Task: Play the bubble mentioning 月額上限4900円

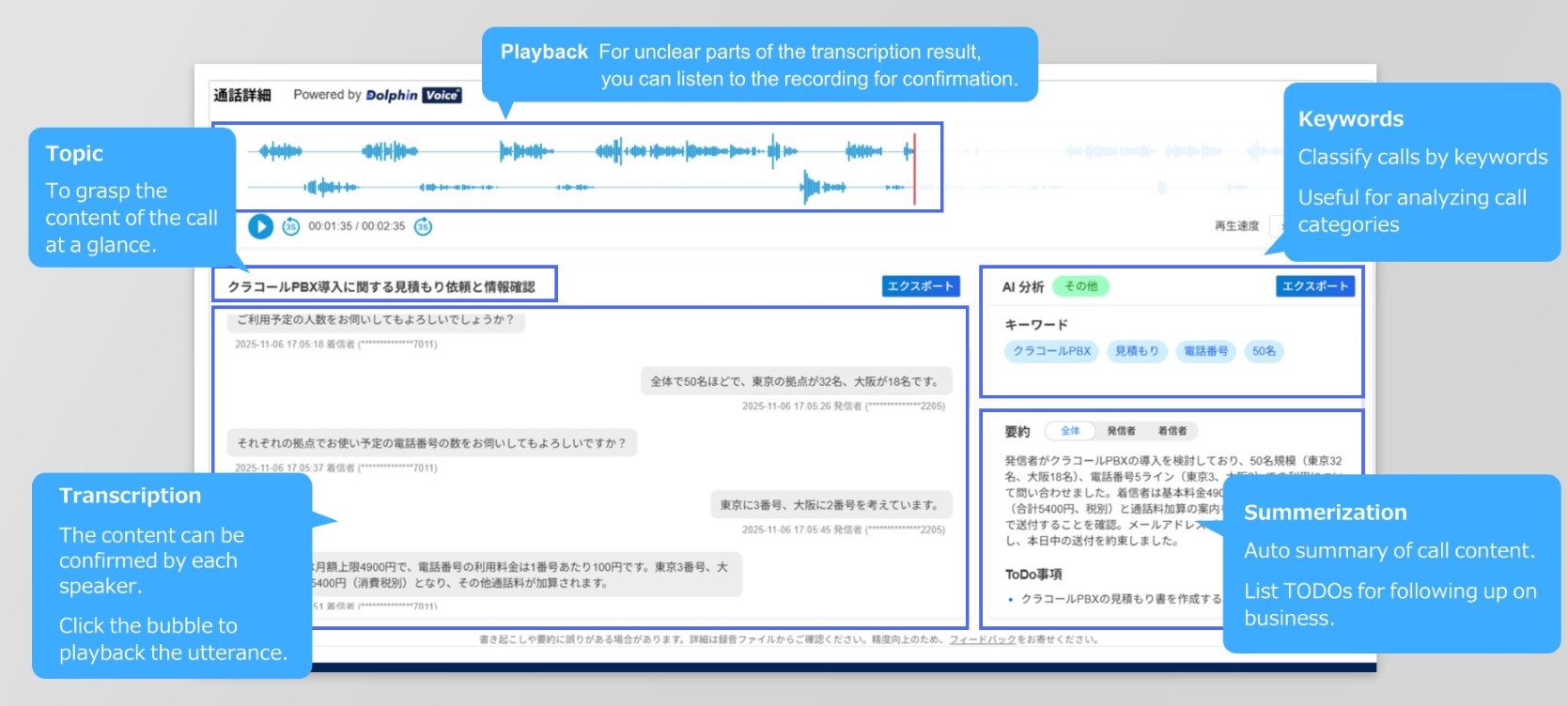Action: (527, 575)
